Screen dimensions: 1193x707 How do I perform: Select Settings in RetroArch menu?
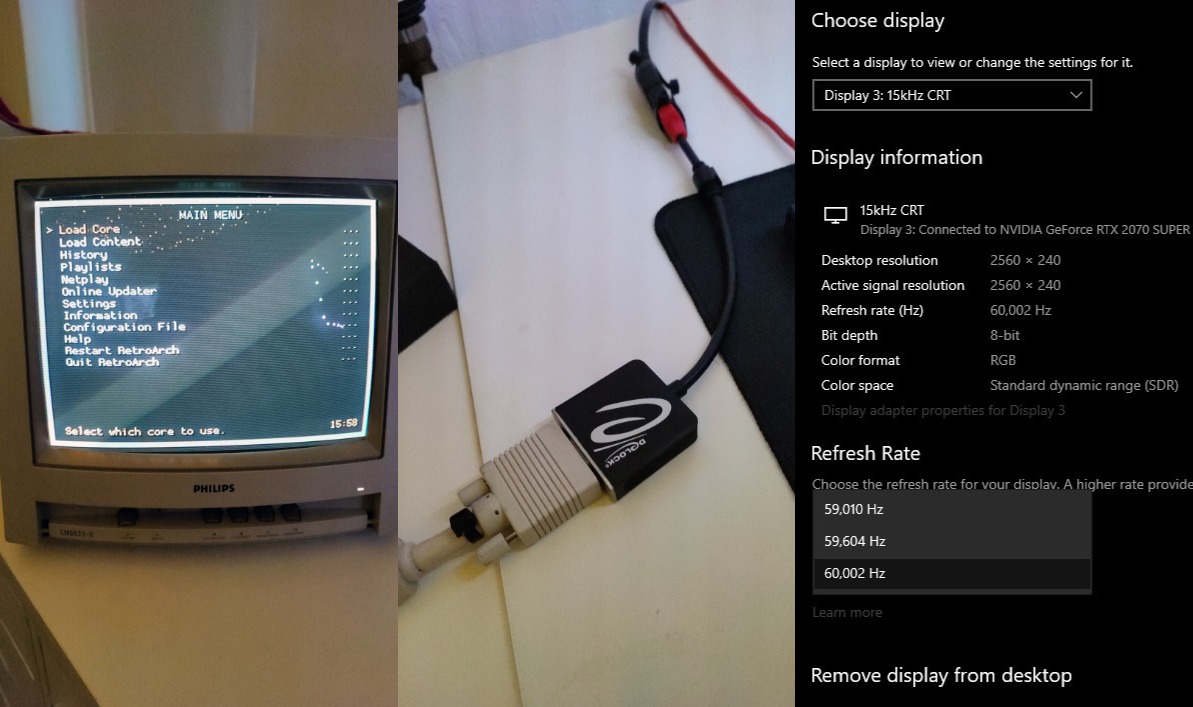[x=89, y=304]
